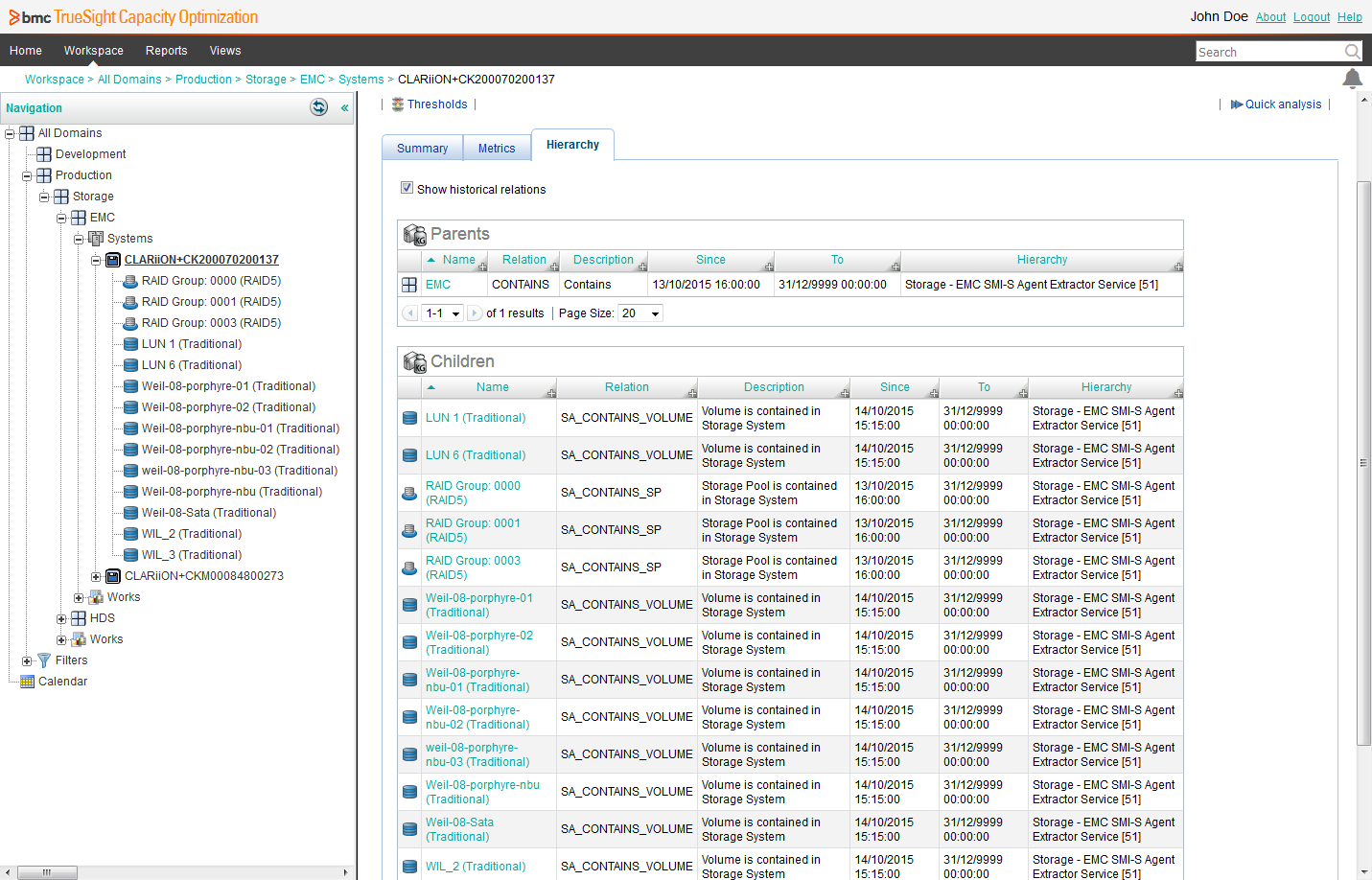The width and height of the screenshot is (1372, 880).
Task: Click All Domains in breadcrumb
Action: pos(129,80)
